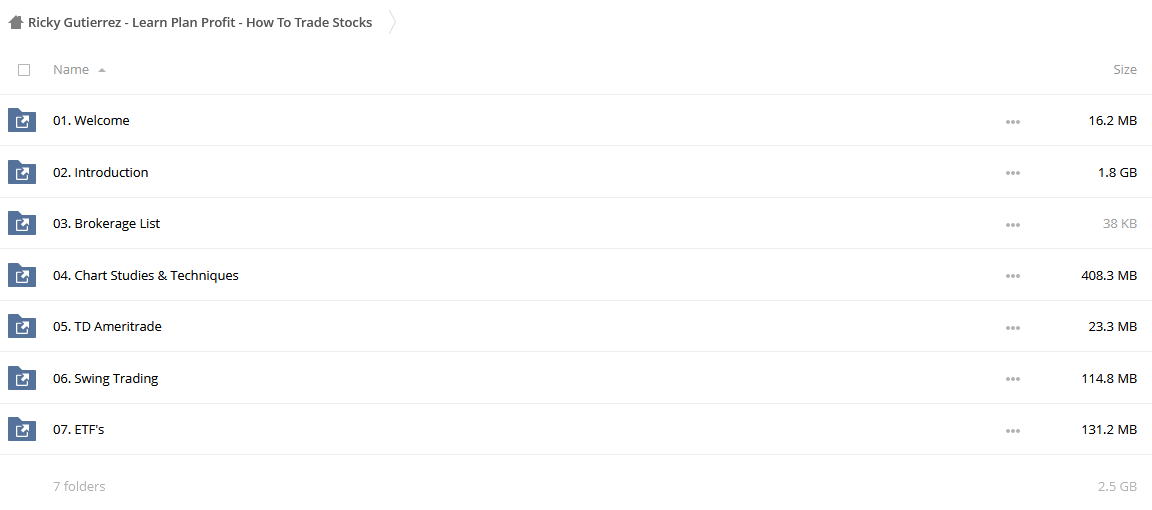Click the home icon in breadcrumb
1152x510 pixels.
click(x=16, y=23)
